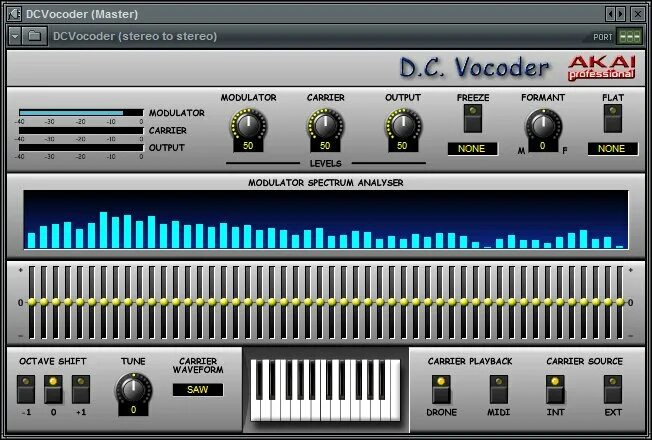The width and height of the screenshot is (652, 440).
Task: Click the TUNE knob
Action: click(x=133, y=390)
